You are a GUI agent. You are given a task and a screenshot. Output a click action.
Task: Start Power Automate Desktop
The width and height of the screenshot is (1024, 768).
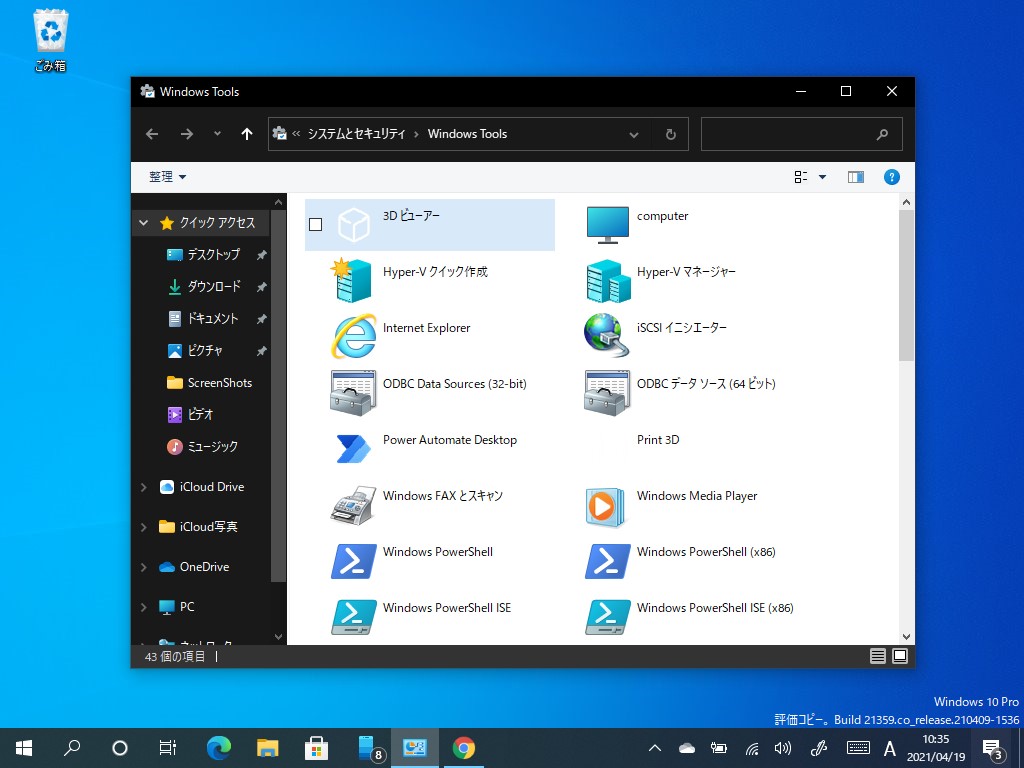[450, 439]
